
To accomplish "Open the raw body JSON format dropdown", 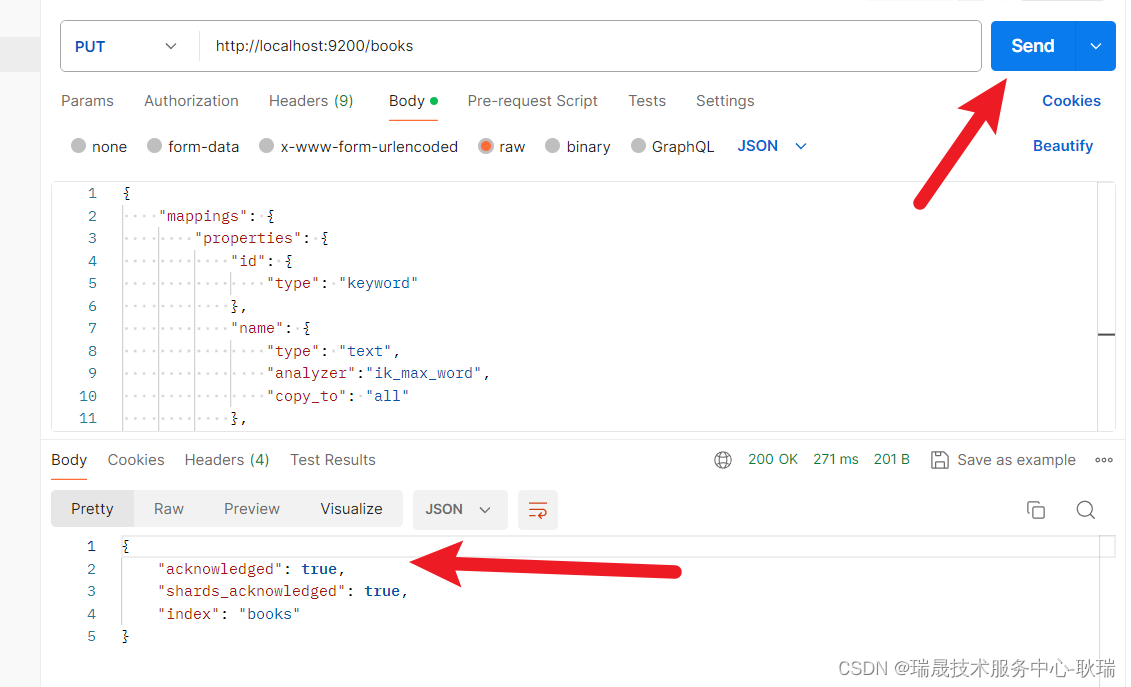I will (x=772, y=146).
